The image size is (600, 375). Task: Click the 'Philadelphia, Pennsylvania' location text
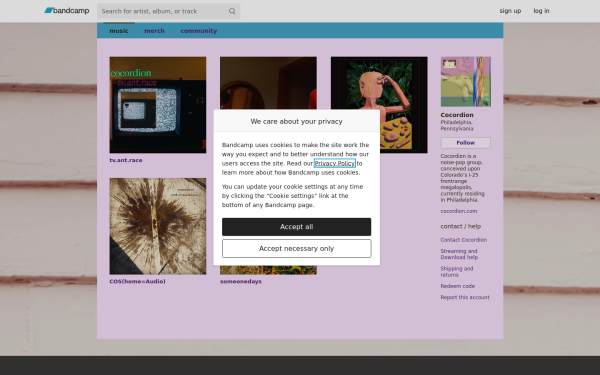(457, 126)
